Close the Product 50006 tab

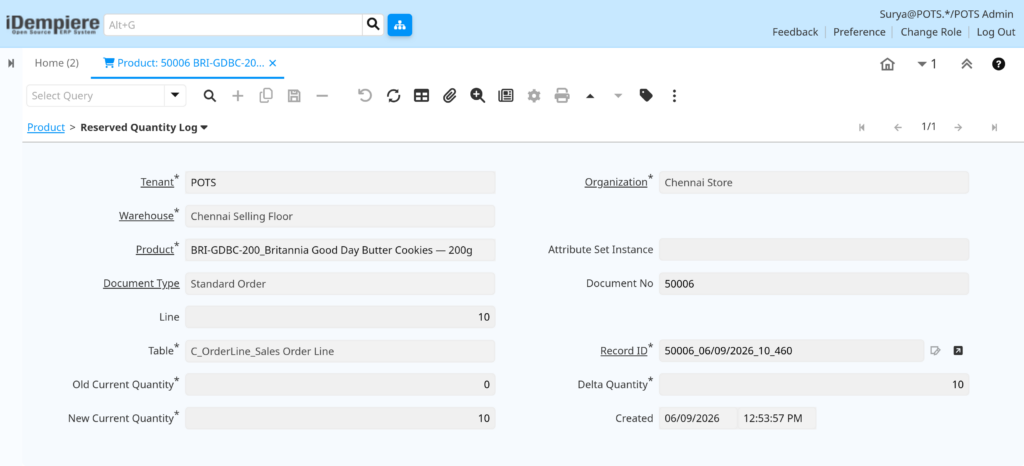[273, 63]
